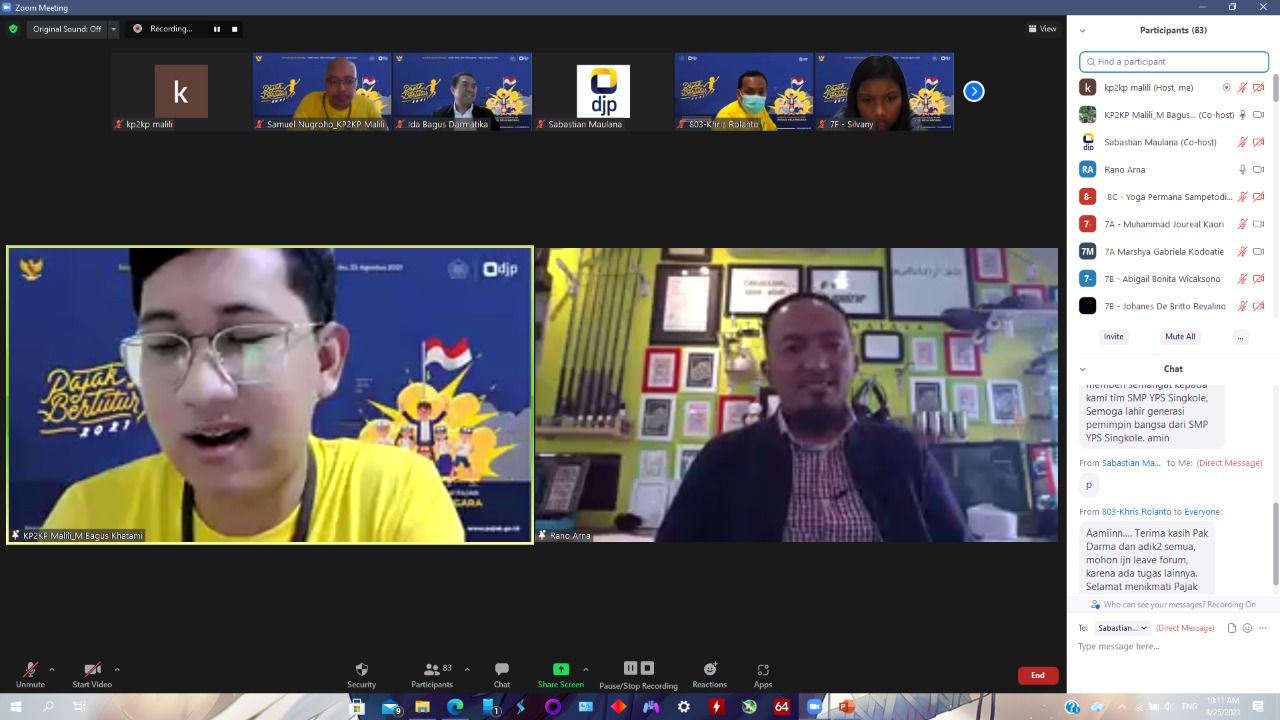1280x720 pixels.
Task: Click the Mute All button
Action: click(1180, 337)
